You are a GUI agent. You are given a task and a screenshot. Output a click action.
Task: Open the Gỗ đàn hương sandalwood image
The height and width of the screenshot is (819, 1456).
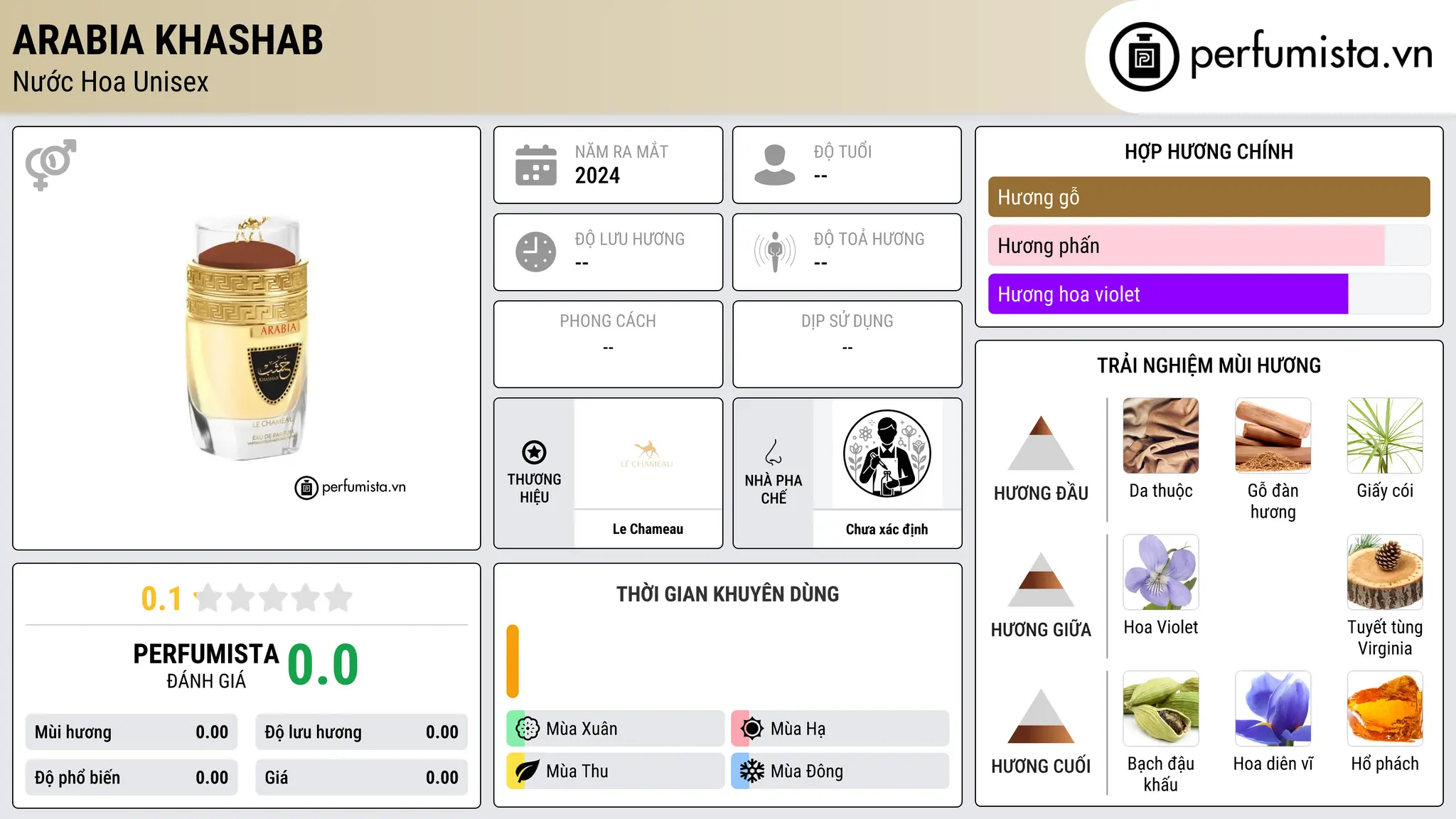click(x=1273, y=436)
